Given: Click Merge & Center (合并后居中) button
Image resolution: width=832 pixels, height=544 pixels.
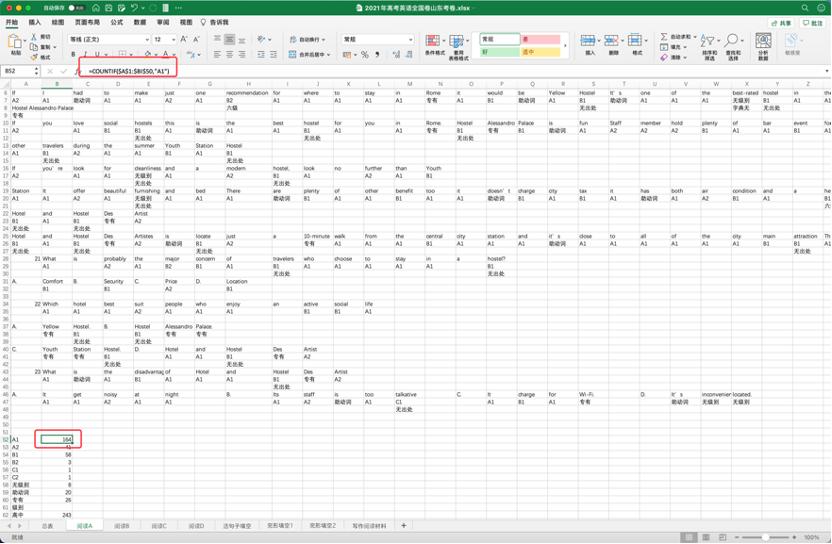Looking at the screenshot, I should [x=309, y=54].
